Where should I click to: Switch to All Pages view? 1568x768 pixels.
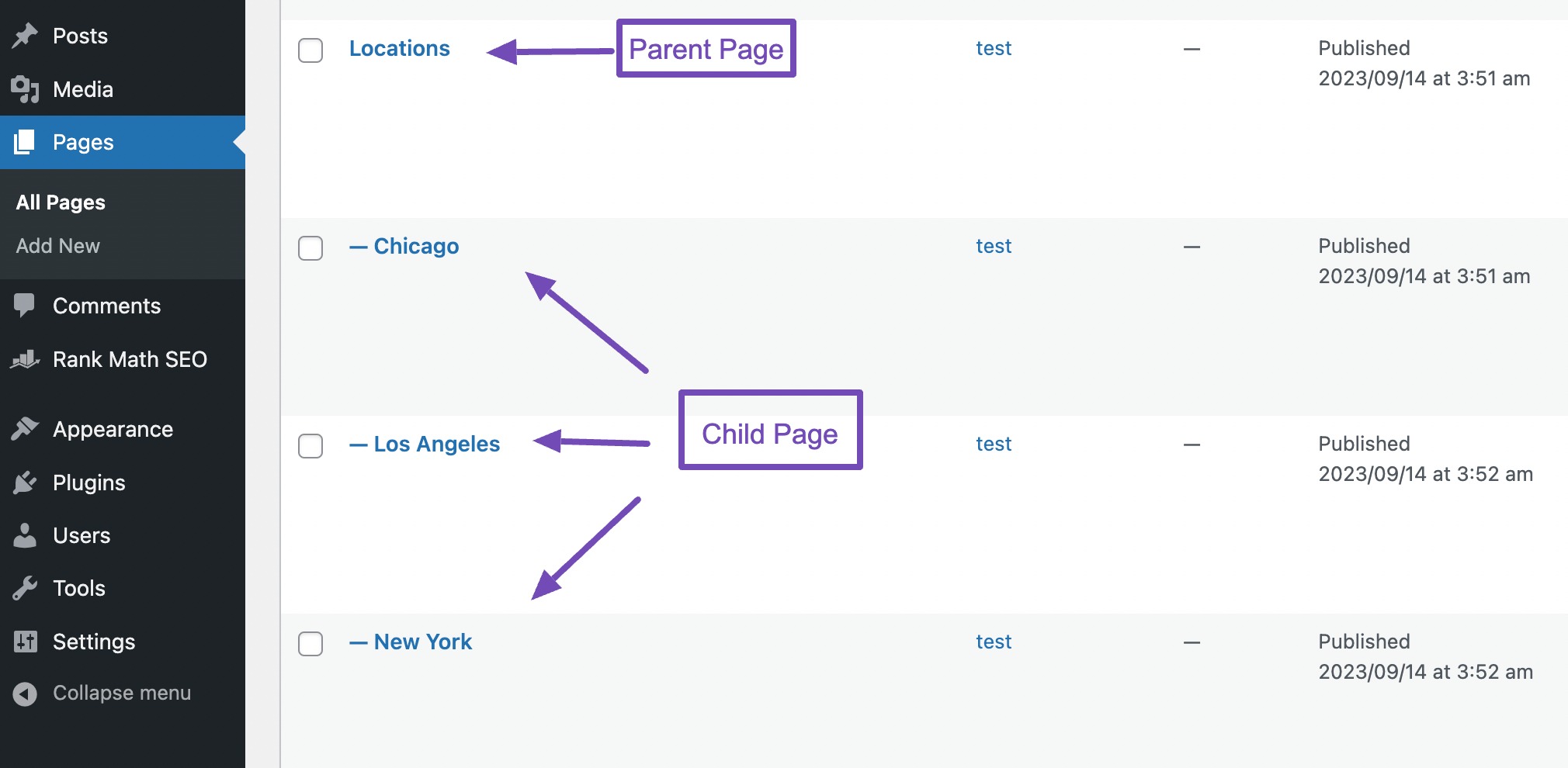58,202
